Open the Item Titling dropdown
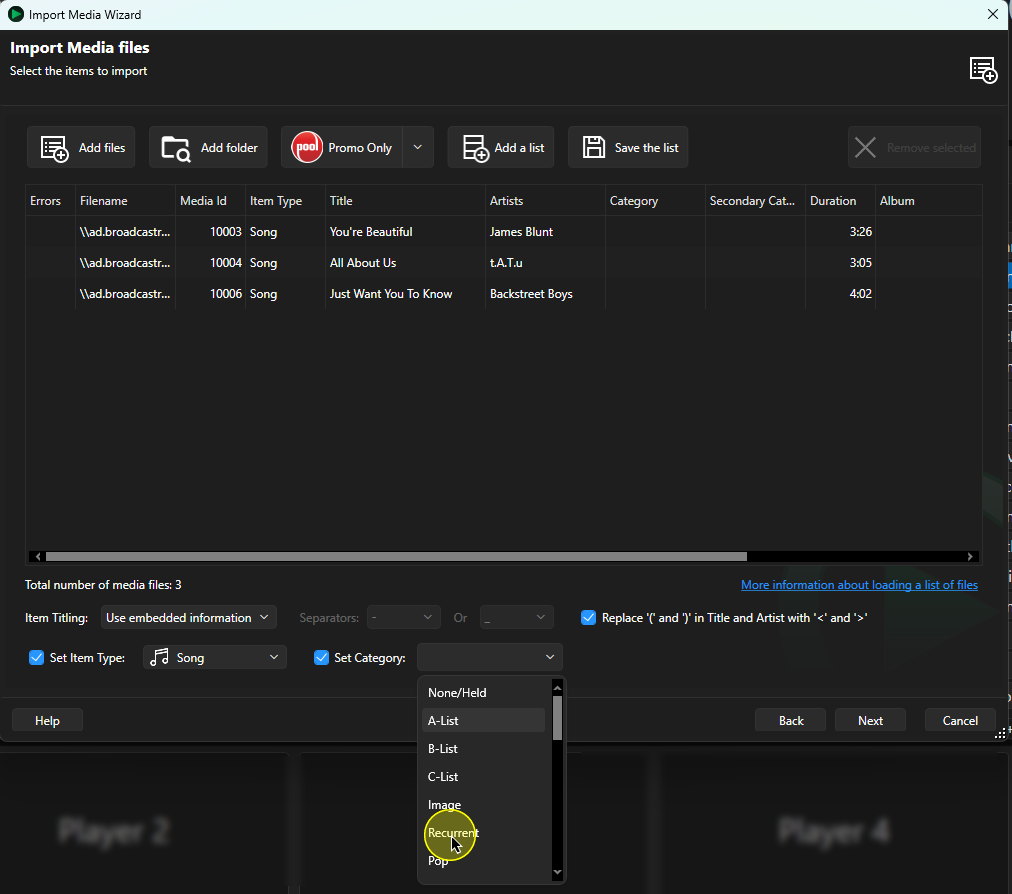The width and height of the screenshot is (1012, 894). [188, 618]
